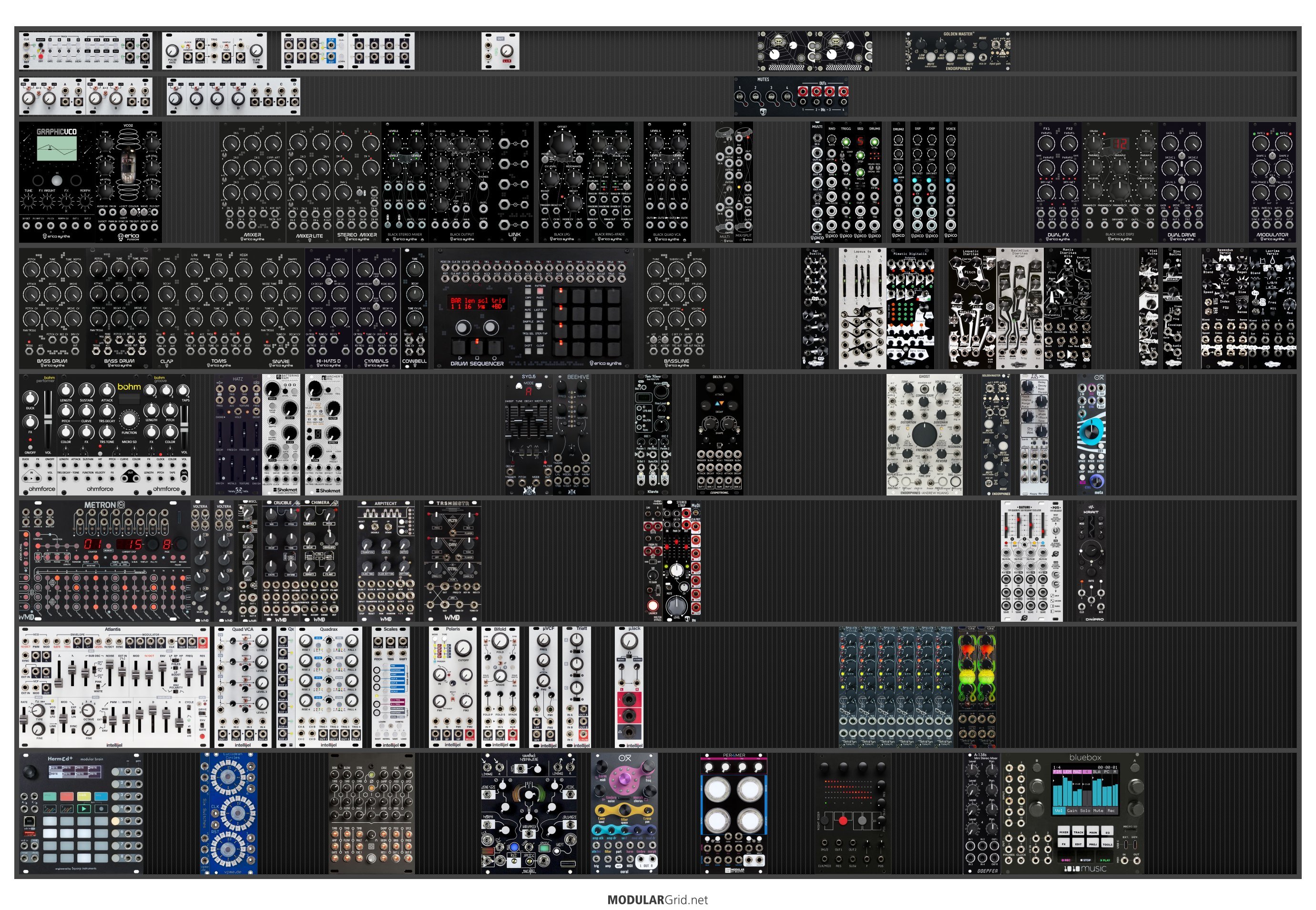Select the Shakmat Archer's Rig module
This screenshot has height=910, width=1316.
tap(324, 435)
